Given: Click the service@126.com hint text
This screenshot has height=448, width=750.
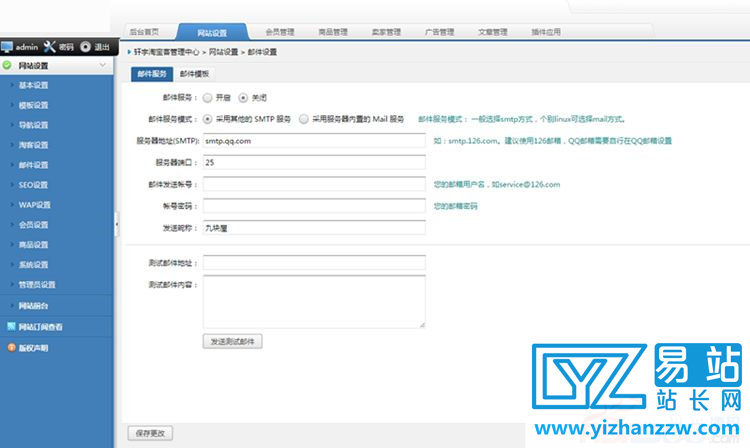Looking at the screenshot, I should (x=497, y=184).
